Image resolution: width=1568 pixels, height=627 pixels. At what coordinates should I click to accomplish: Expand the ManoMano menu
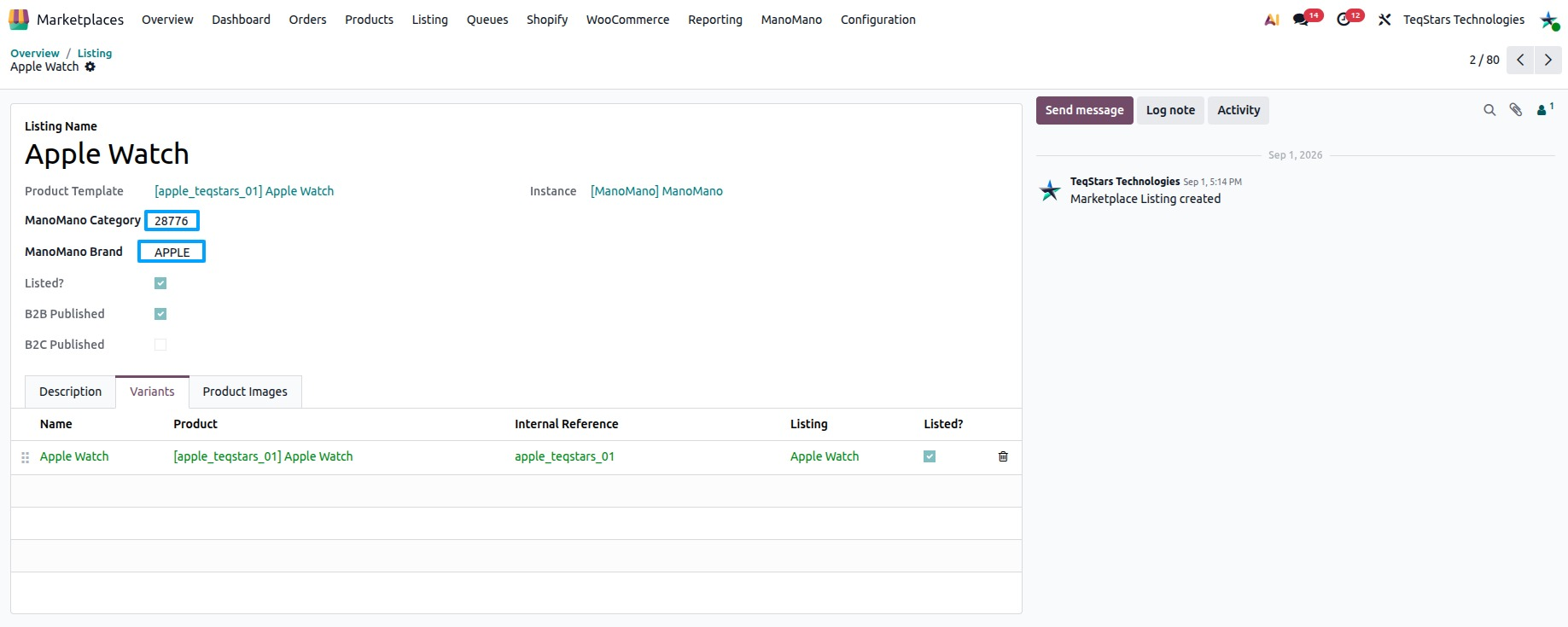tap(791, 20)
